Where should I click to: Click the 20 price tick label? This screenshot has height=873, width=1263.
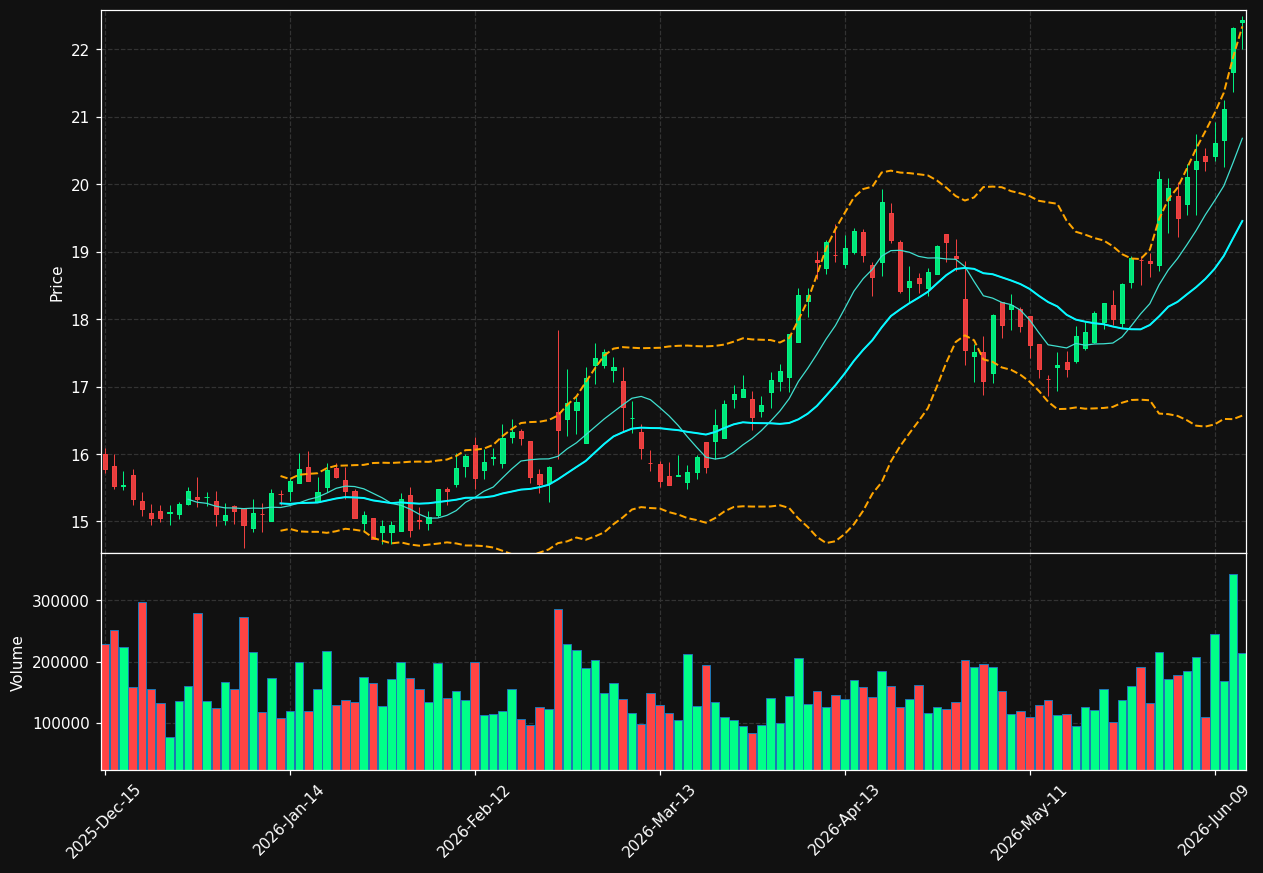coord(80,185)
